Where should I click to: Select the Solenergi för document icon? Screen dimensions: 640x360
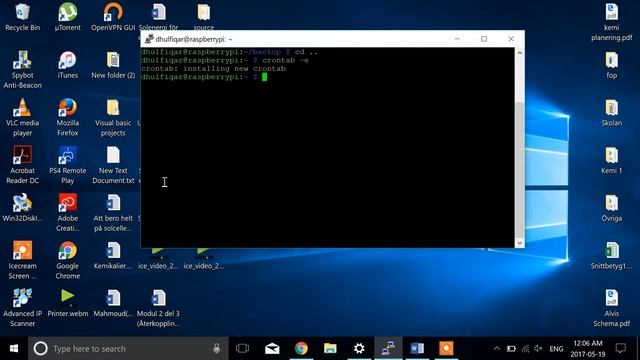pyautogui.click(x=158, y=16)
